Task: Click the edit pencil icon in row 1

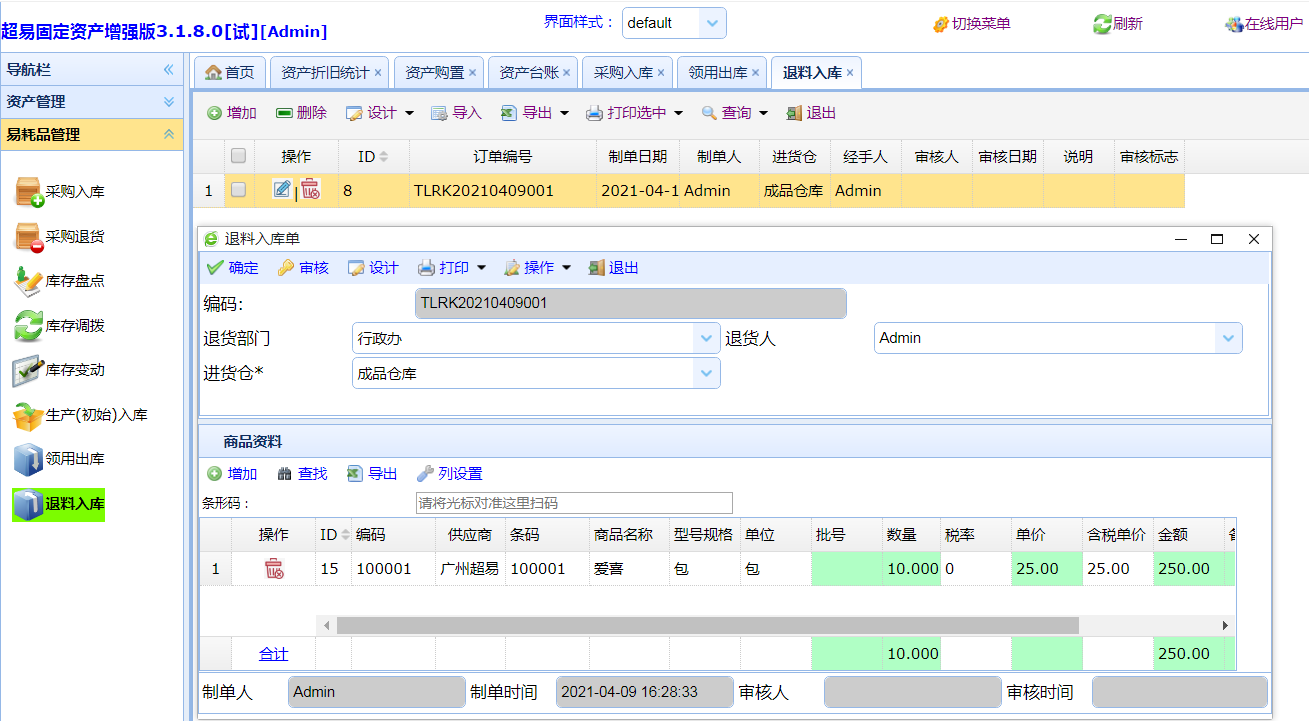Action: point(281,189)
